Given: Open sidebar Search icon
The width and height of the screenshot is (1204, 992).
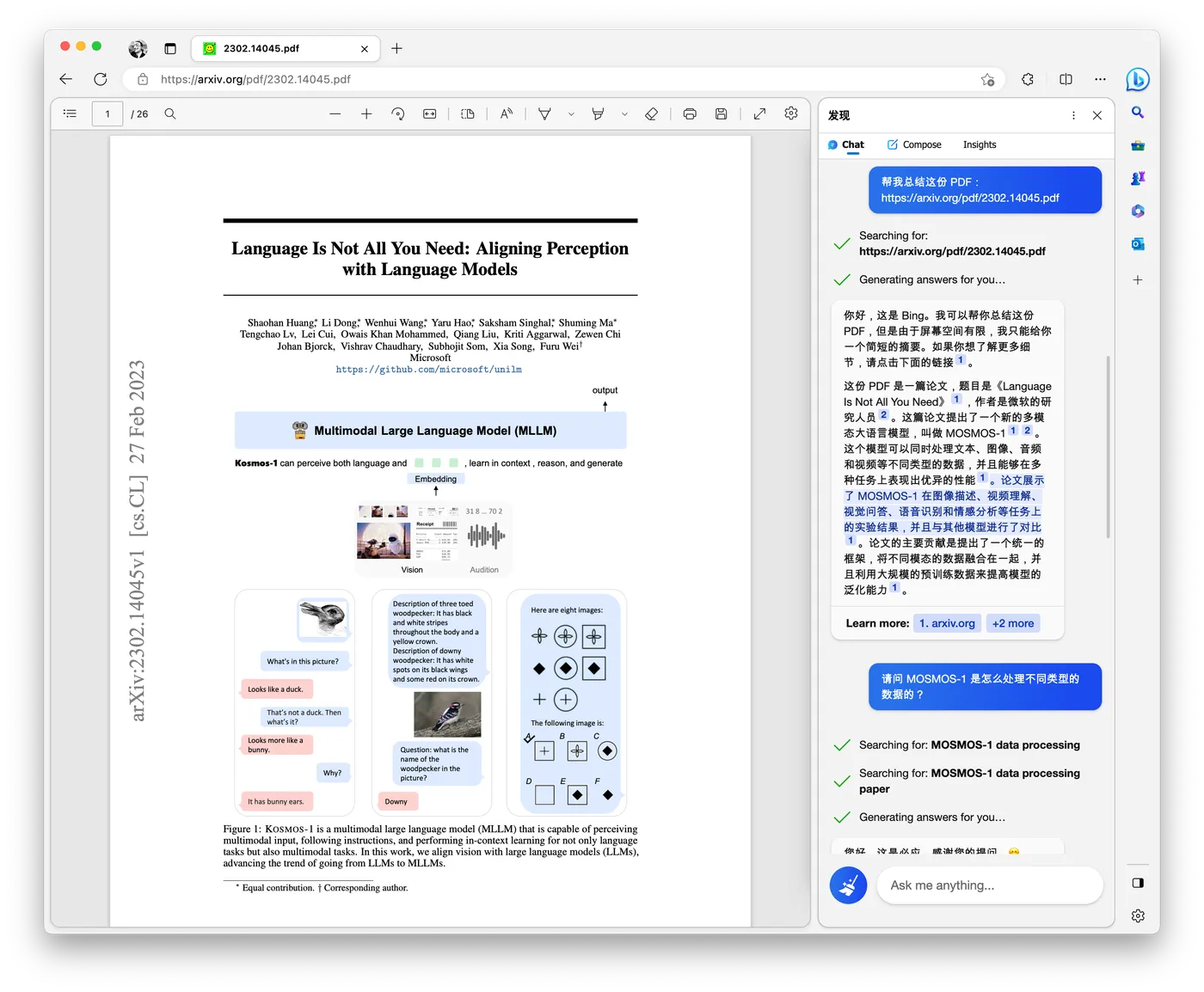Looking at the screenshot, I should pyautogui.click(x=1138, y=113).
